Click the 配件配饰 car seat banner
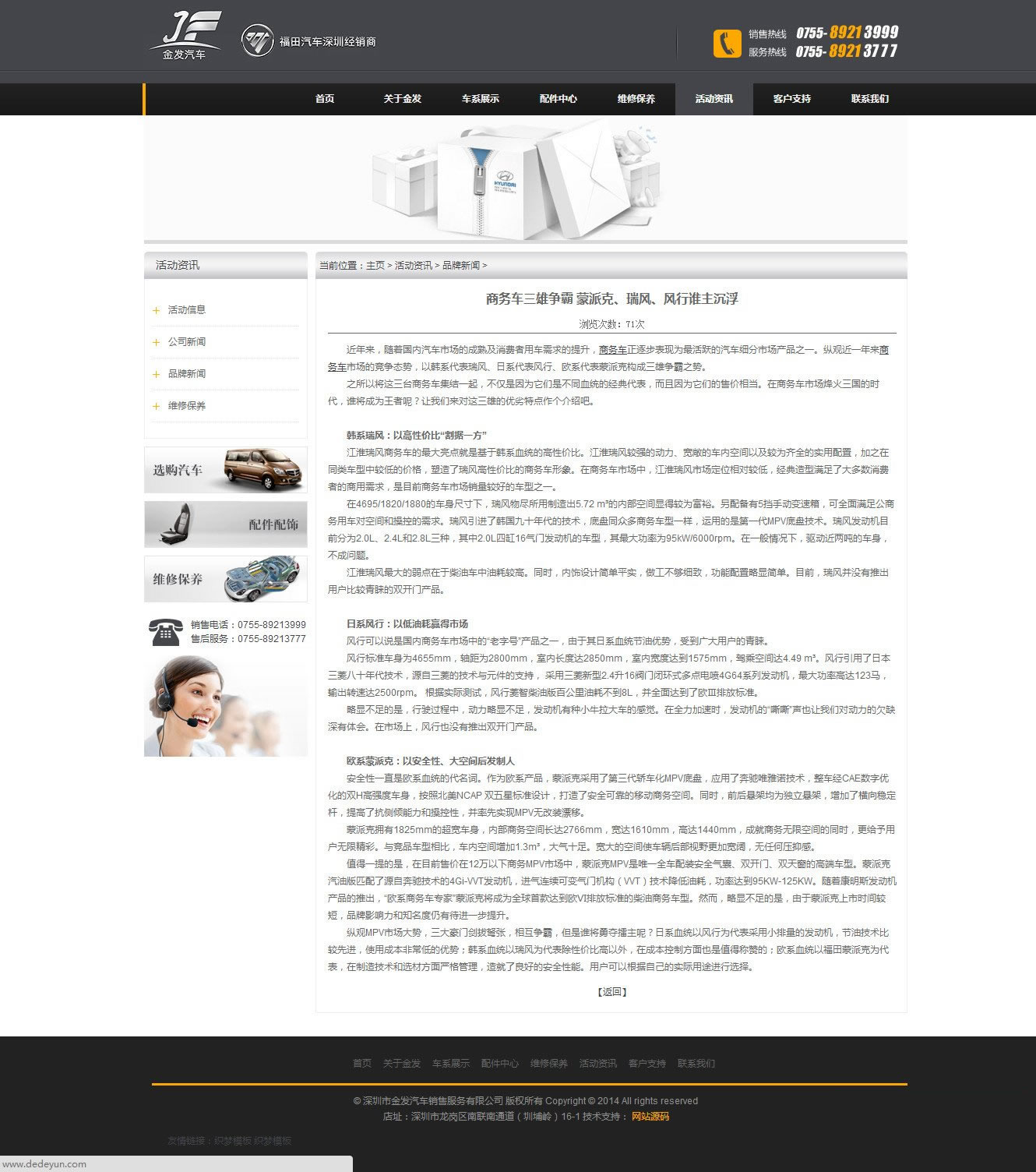1036x1172 pixels. click(x=226, y=524)
